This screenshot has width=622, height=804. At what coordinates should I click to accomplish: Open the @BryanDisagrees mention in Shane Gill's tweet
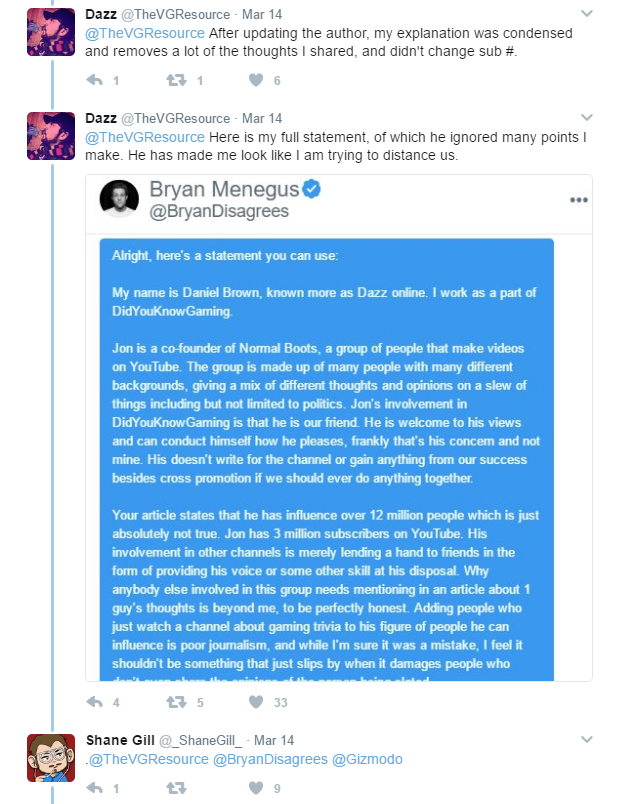point(270,759)
